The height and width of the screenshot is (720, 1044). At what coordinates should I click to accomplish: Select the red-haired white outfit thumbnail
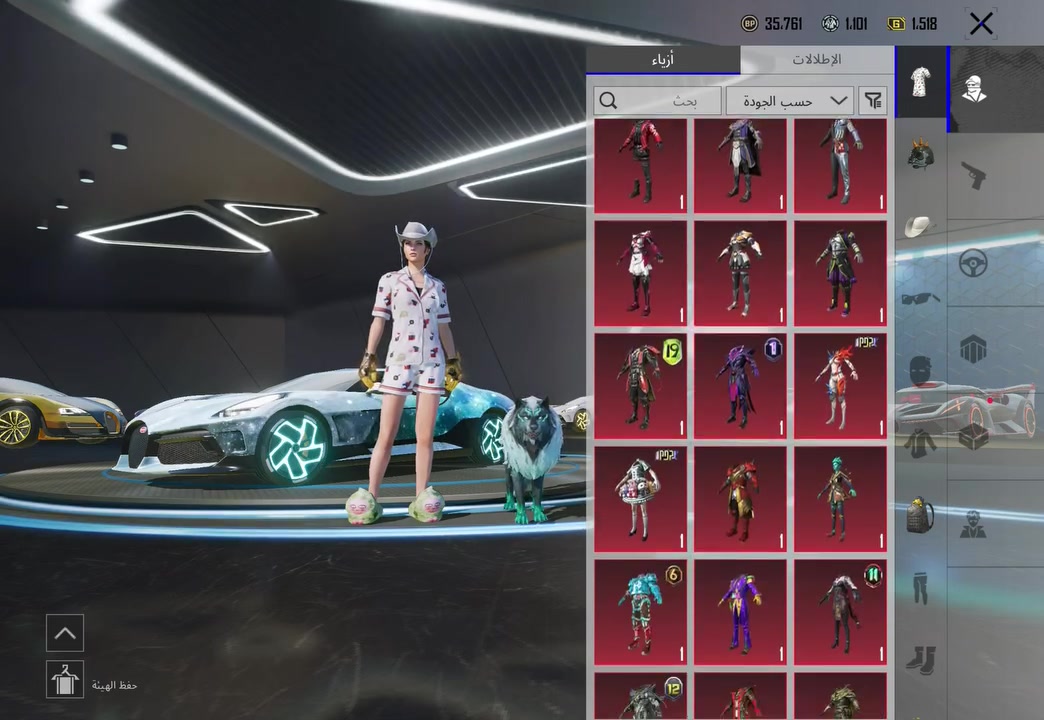pos(840,386)
